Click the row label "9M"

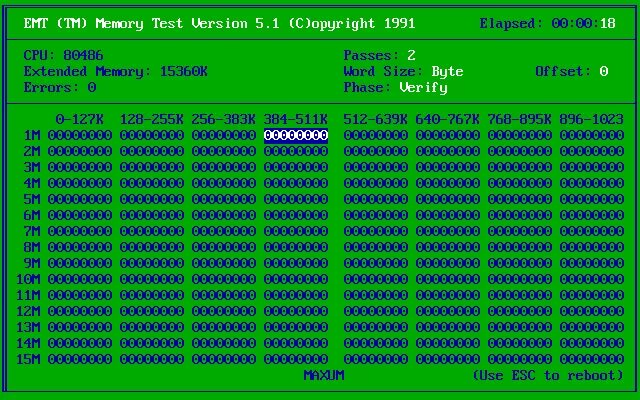32,263
